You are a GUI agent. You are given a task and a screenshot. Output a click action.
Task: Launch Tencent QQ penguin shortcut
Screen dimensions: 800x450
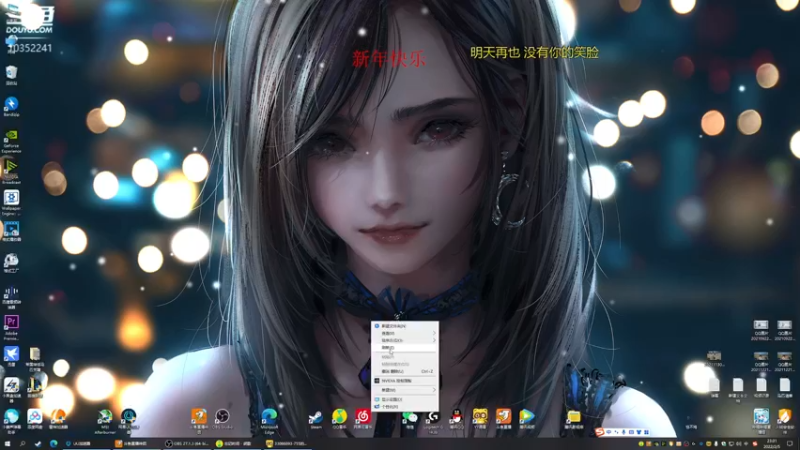(x=457, y=419)
